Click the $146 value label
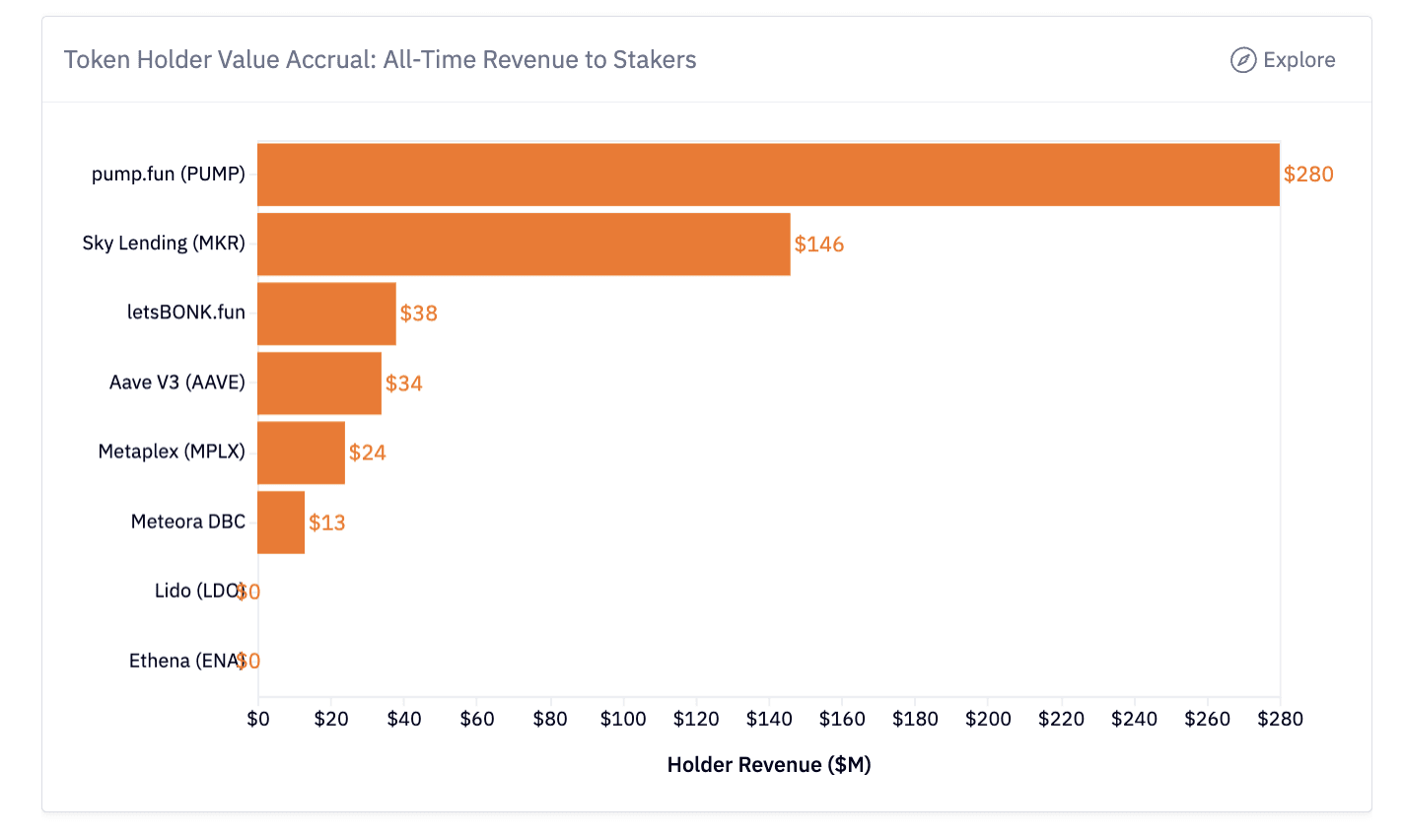1404x840 pixels. [818, 244]
